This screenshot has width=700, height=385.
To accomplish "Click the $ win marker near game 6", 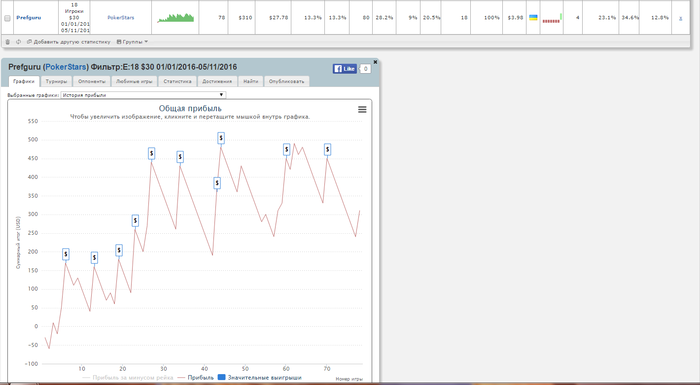I will (66, 254).
